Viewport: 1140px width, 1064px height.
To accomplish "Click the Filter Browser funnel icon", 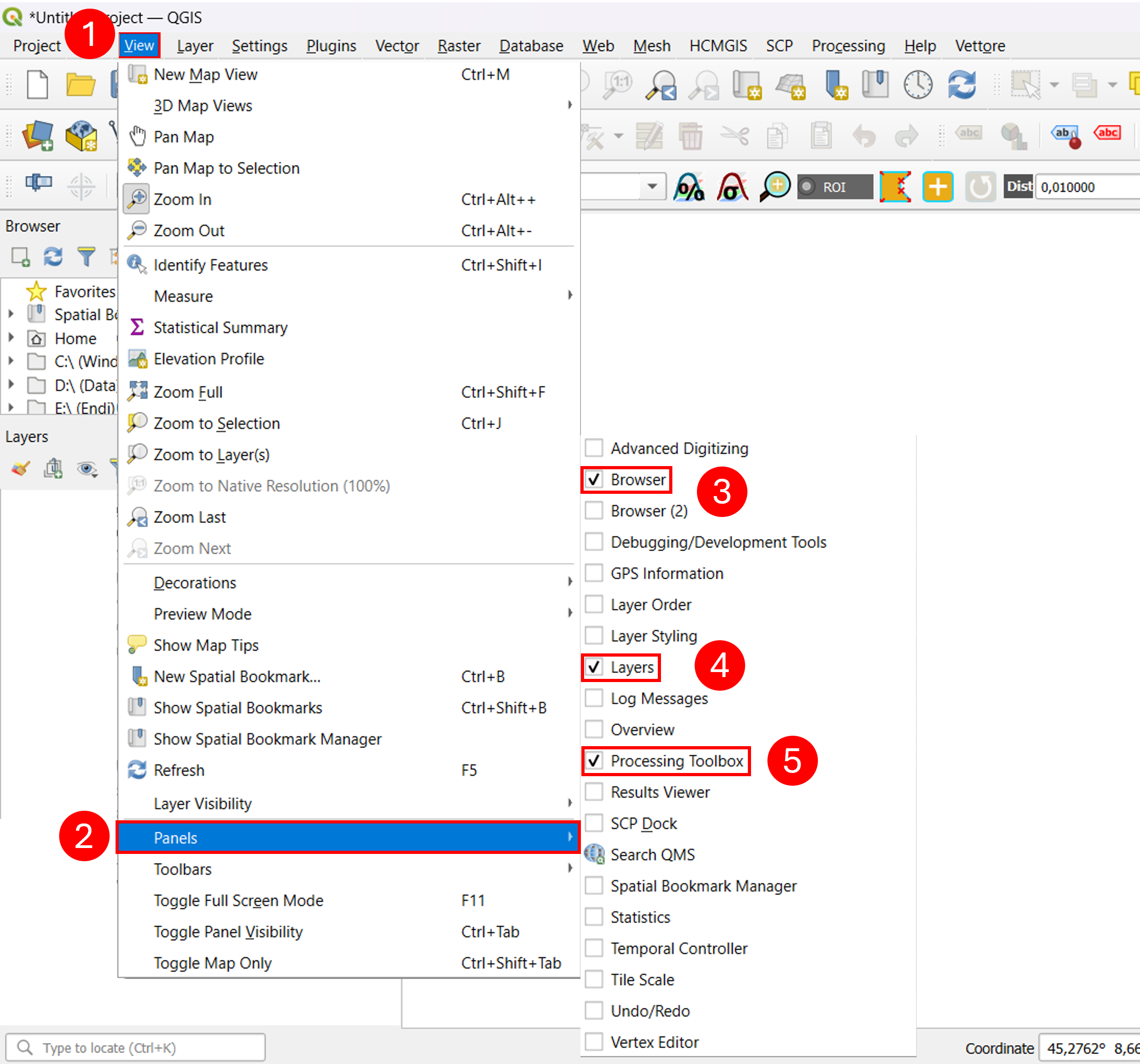I will pyautogui.click(x=86, y=257).
